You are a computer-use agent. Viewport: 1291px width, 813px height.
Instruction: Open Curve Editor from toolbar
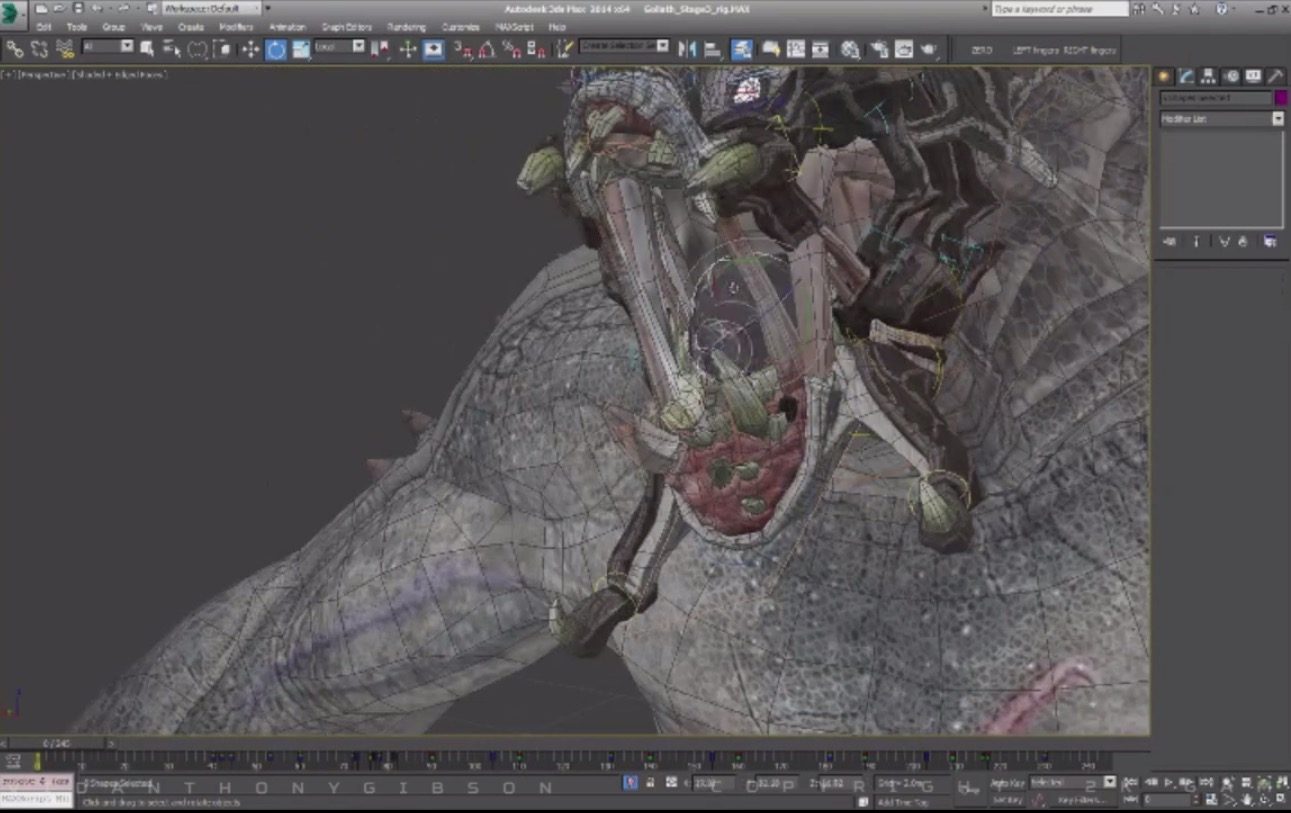pyautogui.click(x=796, y=48)
